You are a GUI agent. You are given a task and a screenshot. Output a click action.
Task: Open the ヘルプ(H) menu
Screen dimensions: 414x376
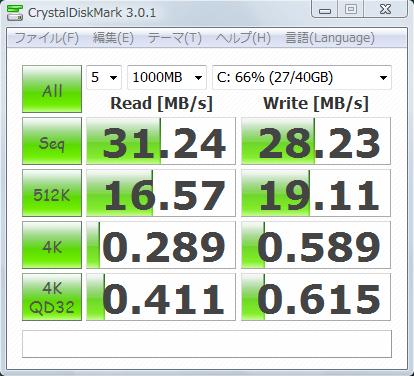click(243, 38)
